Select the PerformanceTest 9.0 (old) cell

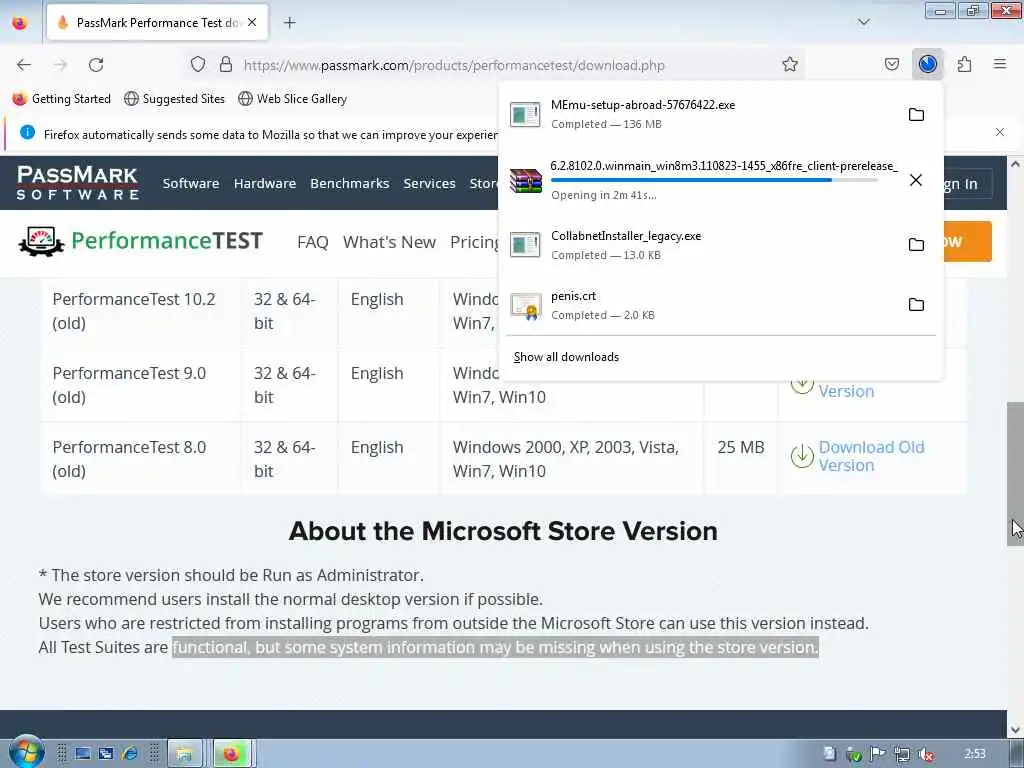141,385
